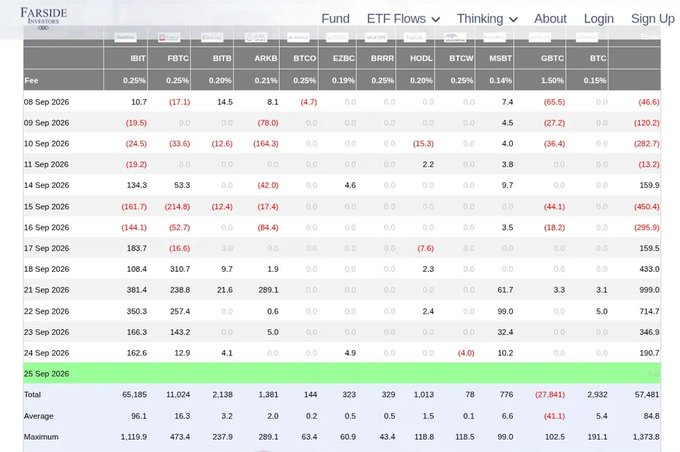Click the 5.0 BTC value on 22 Sep

pyautogui.click(x=602, y=311)
